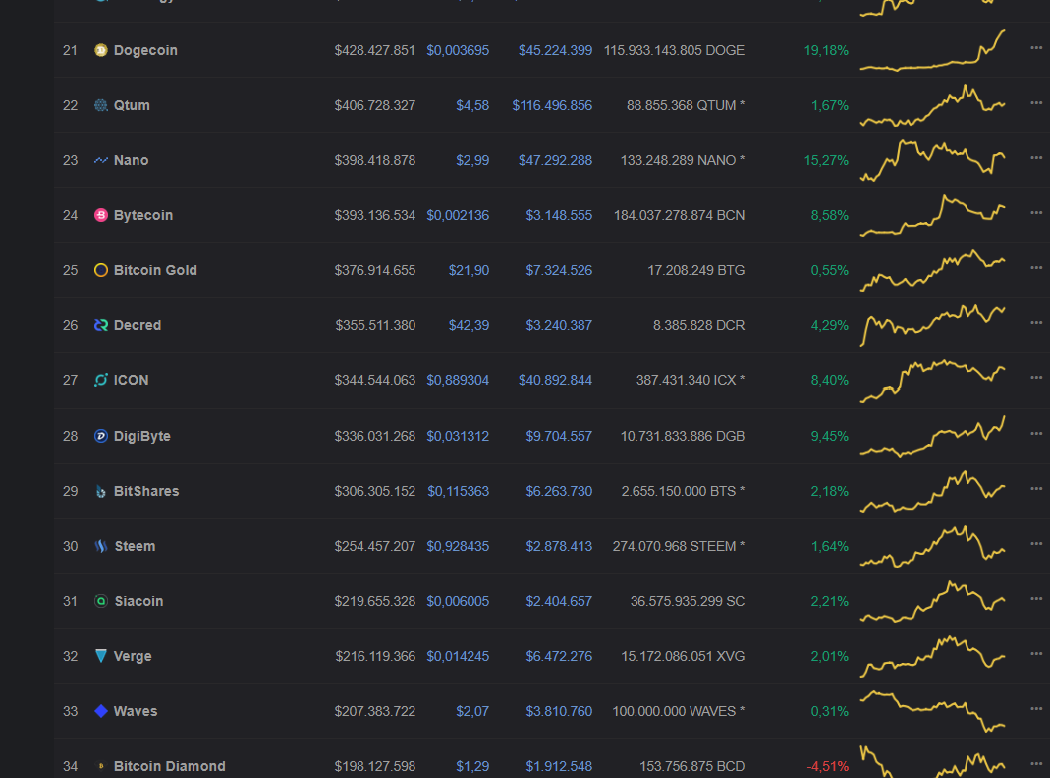Open the Decred coin page
The height and width of the screenshot is (778, 1050).
137,325
